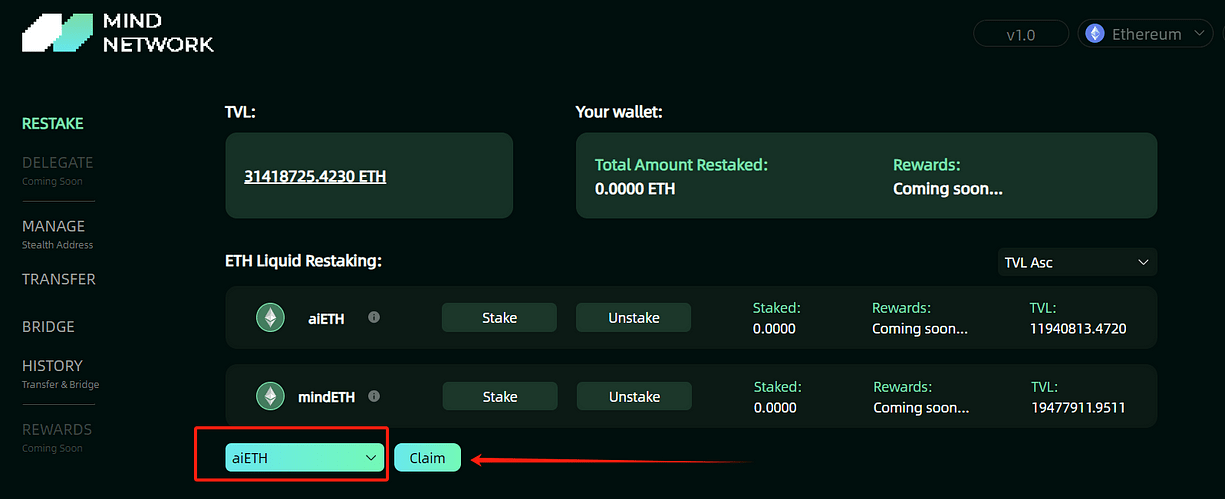This screenshot has width=1225, height=499.
Task: Click the mindETH token icon
Action: pyautogui.click(x=270, y=396)
